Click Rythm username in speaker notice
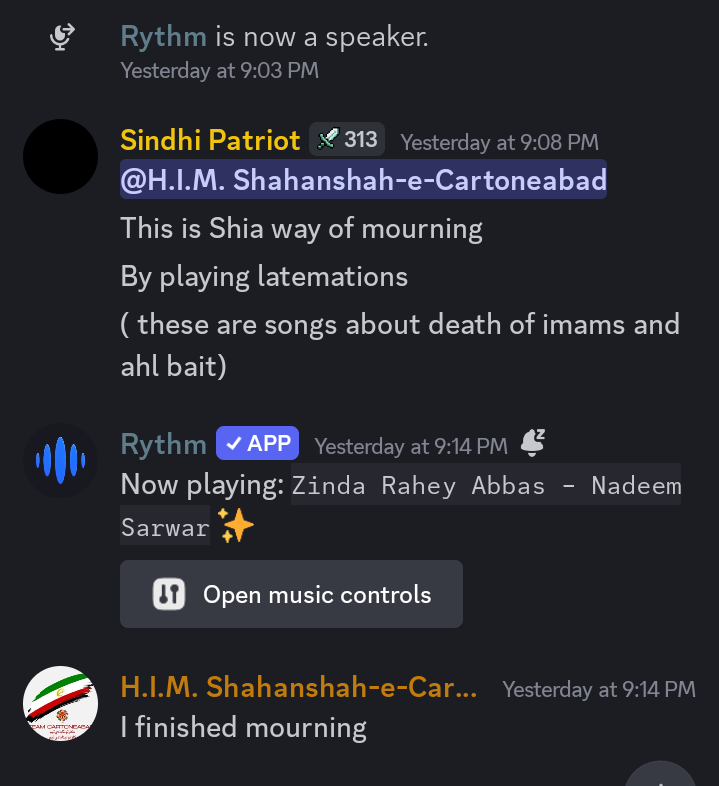Image resolution: width=719 pixels, height=786 pixels. [x=163, y=37]
